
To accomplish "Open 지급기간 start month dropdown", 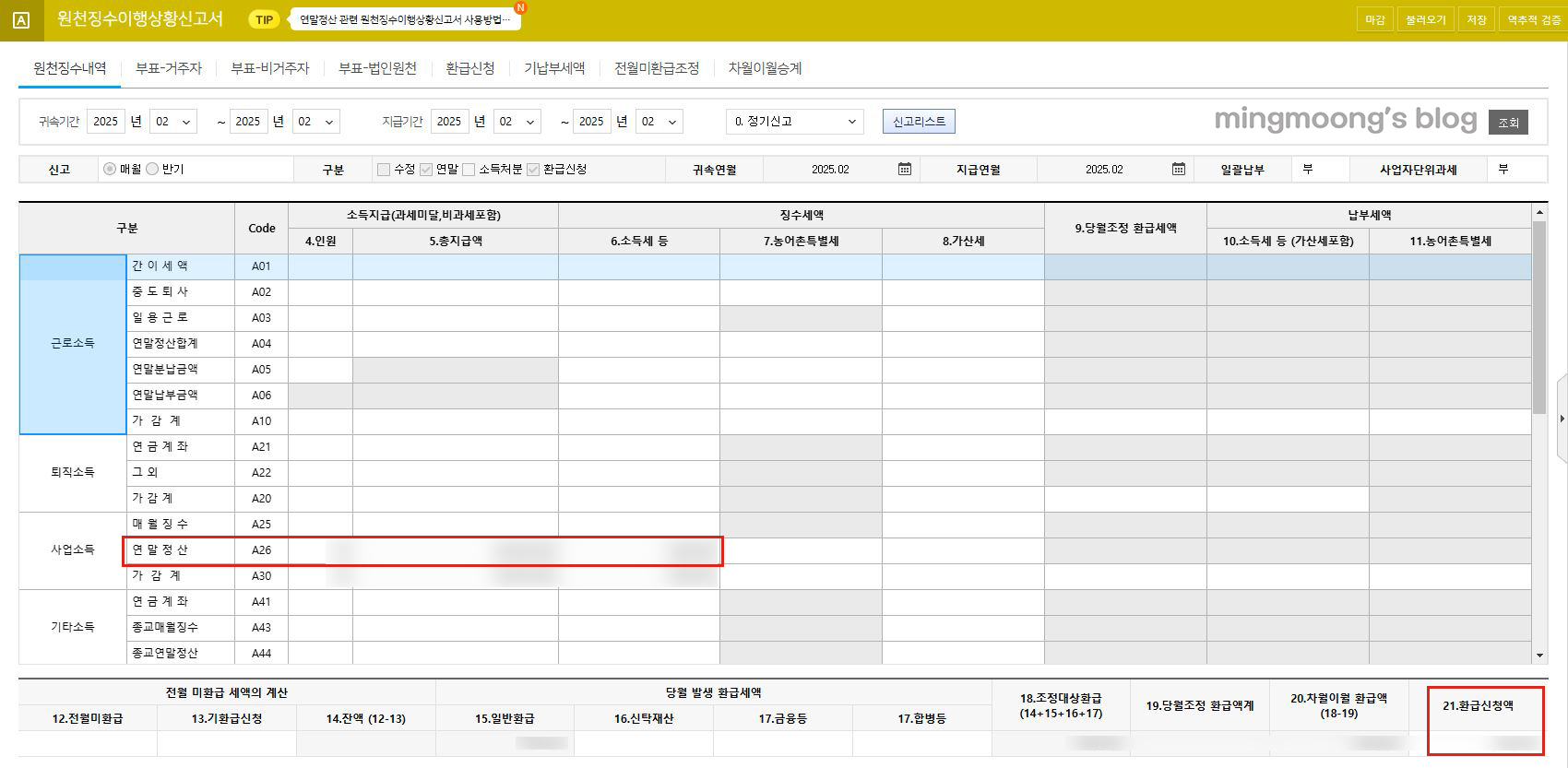I will click(x=517, y=122).
